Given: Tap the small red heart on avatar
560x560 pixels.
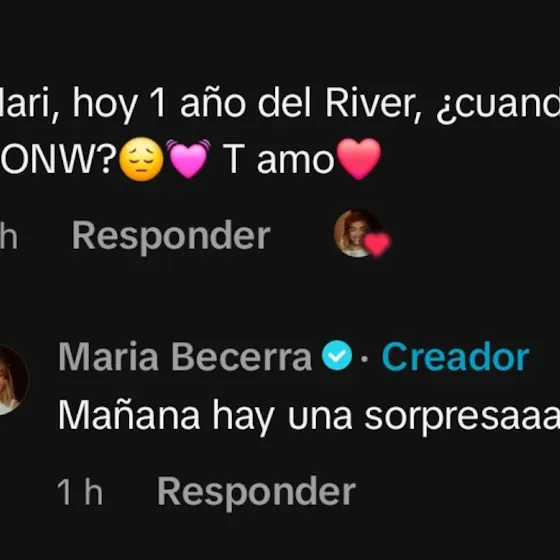Looking at the screenshot, I should (377, 244).
